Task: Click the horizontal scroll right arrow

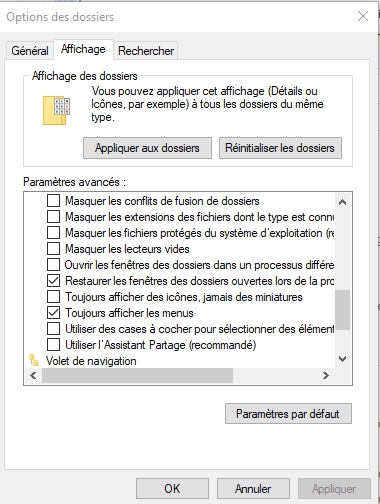Action: click(x=326, y=376)
